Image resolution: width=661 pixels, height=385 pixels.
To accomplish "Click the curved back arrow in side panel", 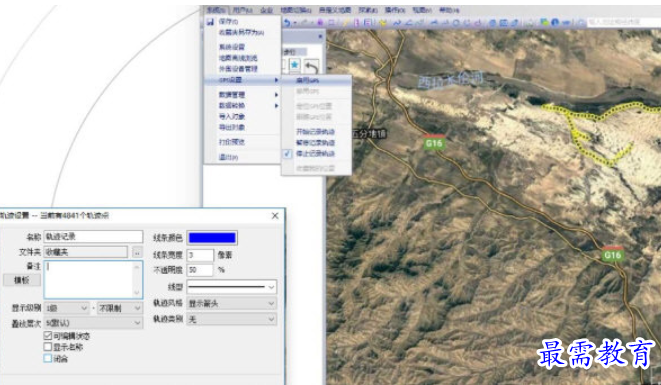I will click(311, 66).
